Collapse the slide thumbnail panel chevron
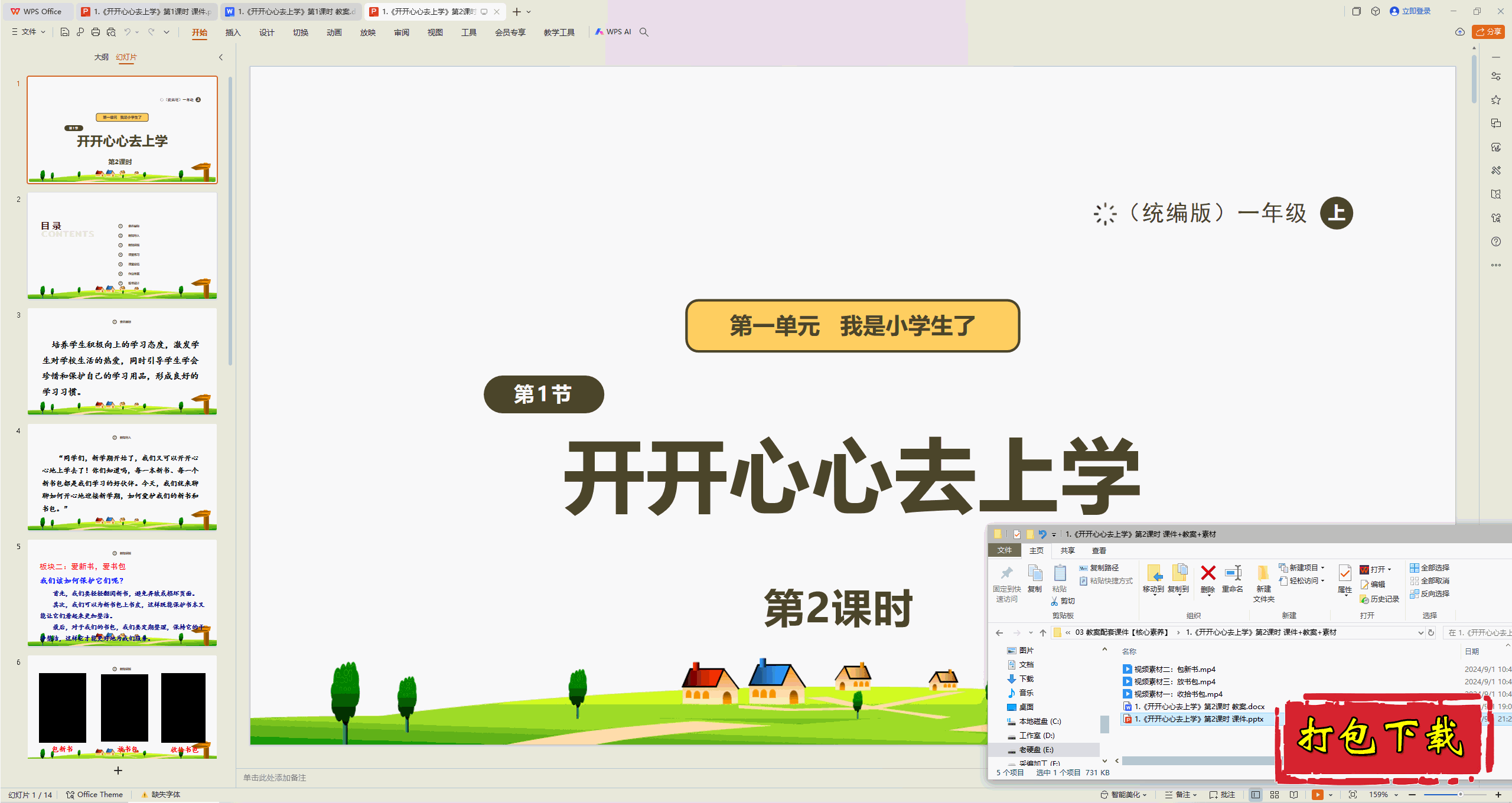The height and width of the screenshot is (803, 1512). click(x=221, y=57)
